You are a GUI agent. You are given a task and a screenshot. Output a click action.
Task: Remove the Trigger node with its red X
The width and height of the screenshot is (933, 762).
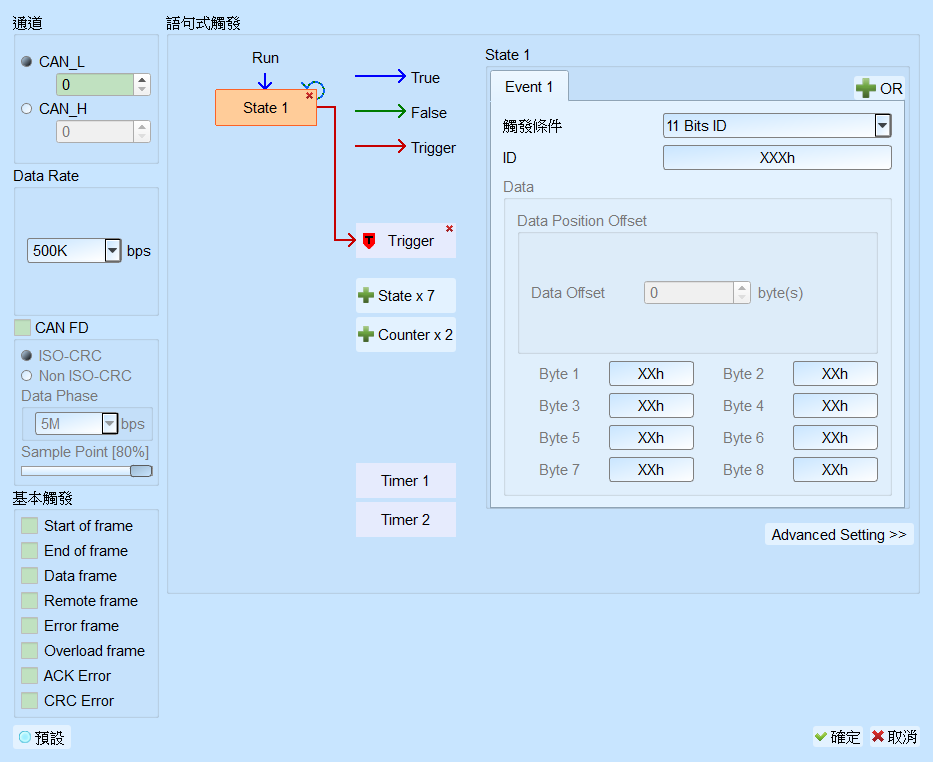point(449,229)
